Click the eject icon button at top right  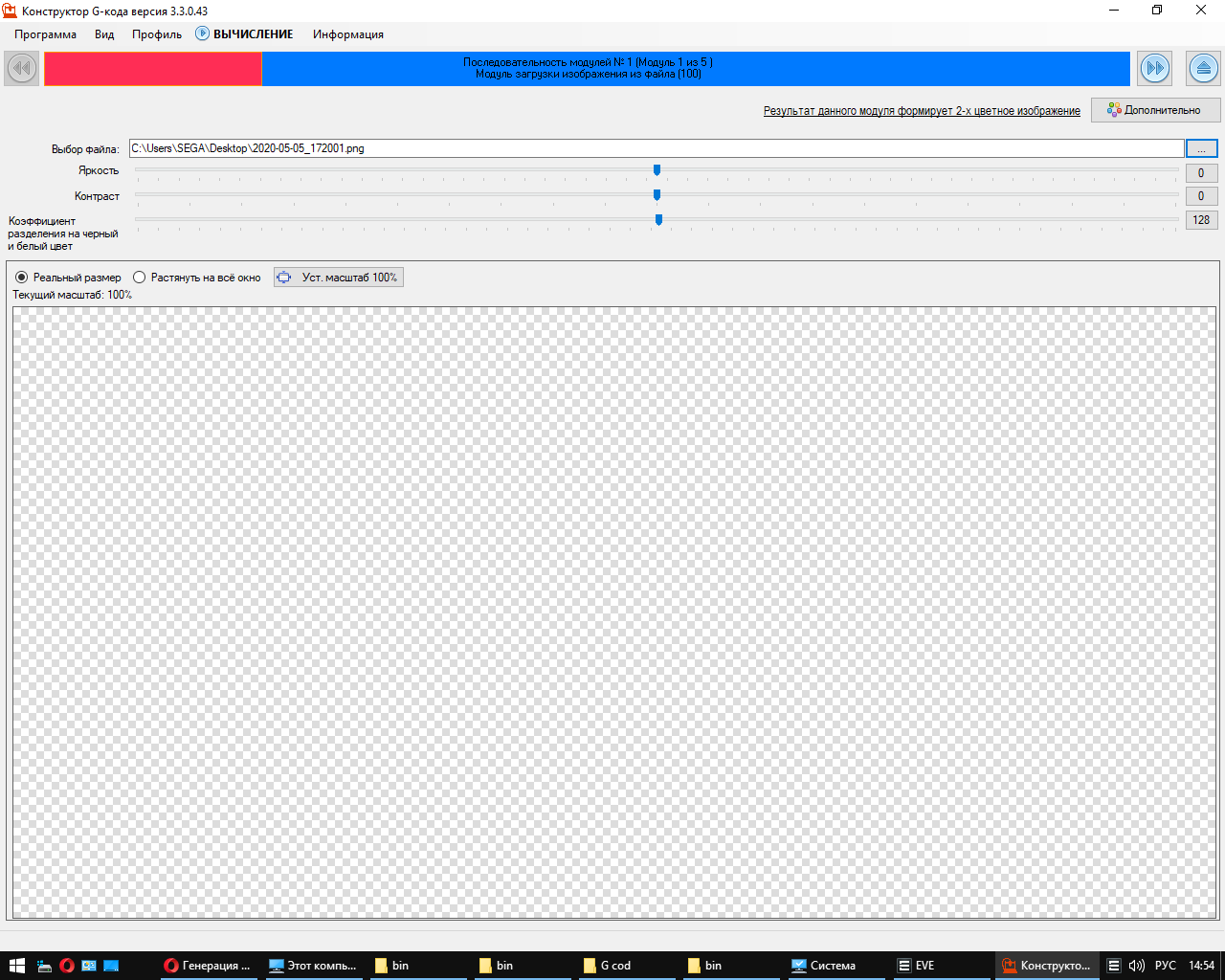click(x=1203, y=69)
